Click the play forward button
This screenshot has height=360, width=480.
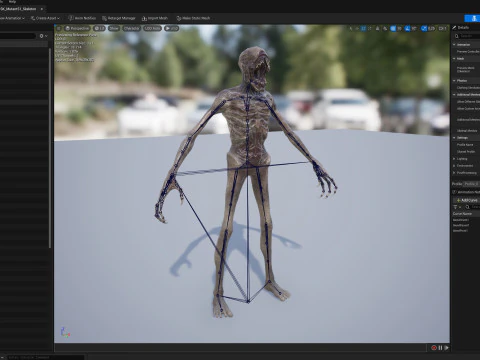point(446,348)
